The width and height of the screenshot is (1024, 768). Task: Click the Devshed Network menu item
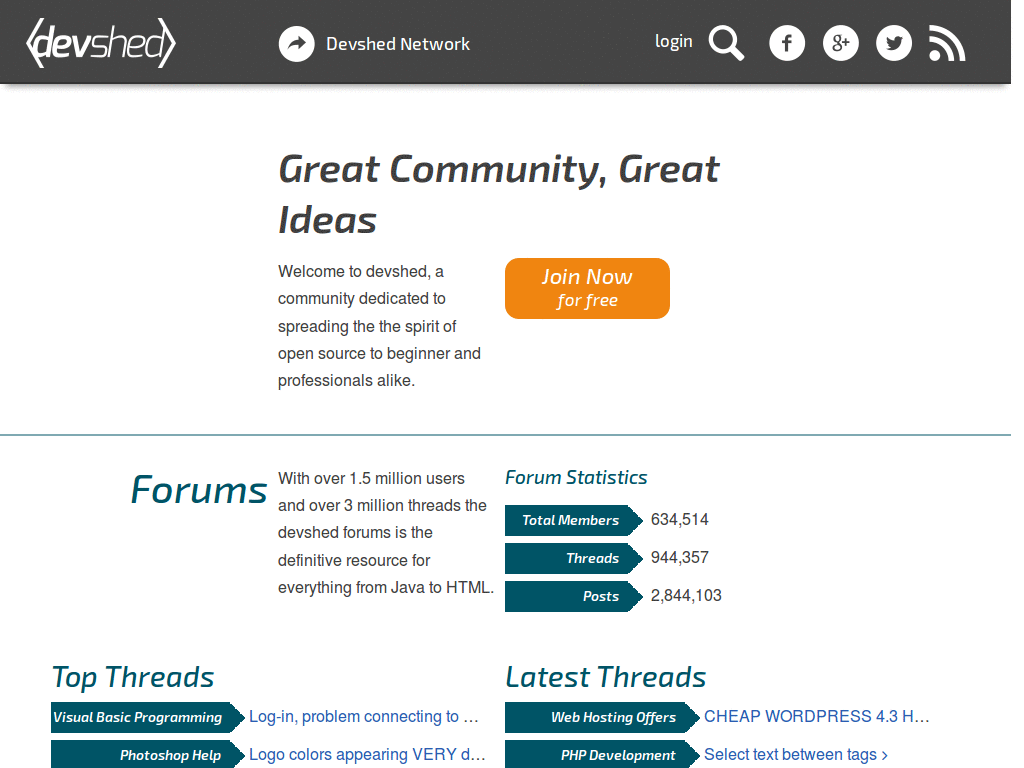pos(397,43)
